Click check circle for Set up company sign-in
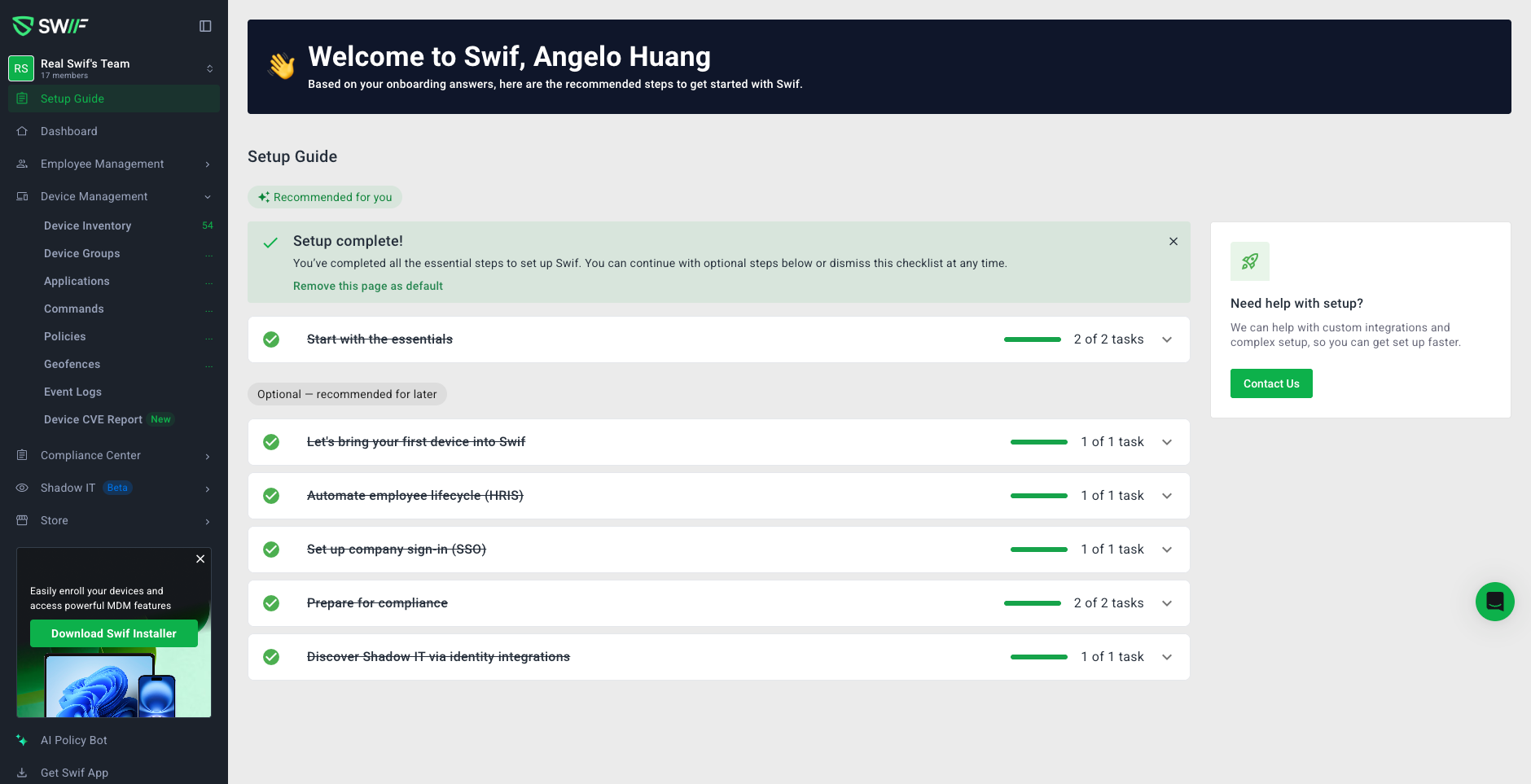Screen dimensions: 1531x784 [x=271, y=550]
